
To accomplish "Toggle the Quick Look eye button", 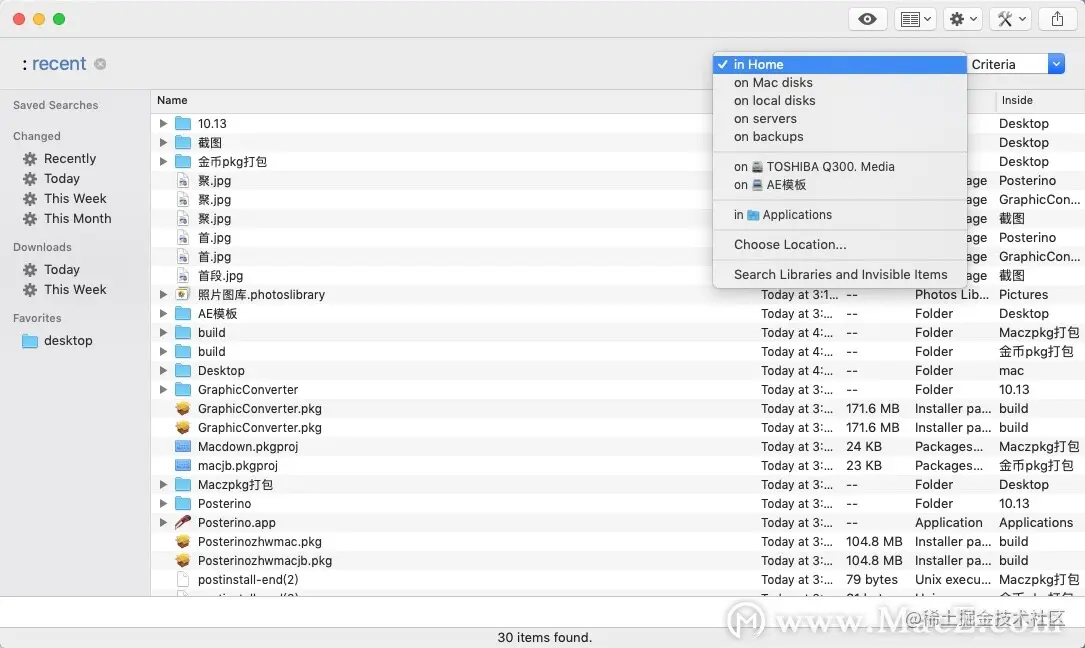I will tap(867, 19).
